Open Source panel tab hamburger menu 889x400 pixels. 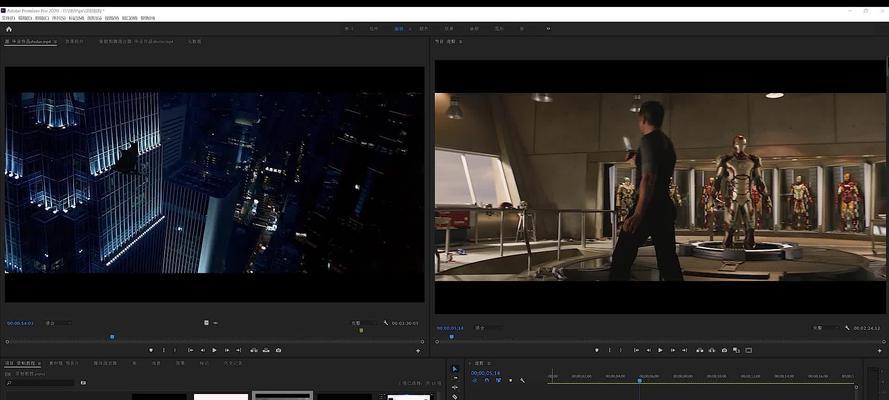[55, 41]
